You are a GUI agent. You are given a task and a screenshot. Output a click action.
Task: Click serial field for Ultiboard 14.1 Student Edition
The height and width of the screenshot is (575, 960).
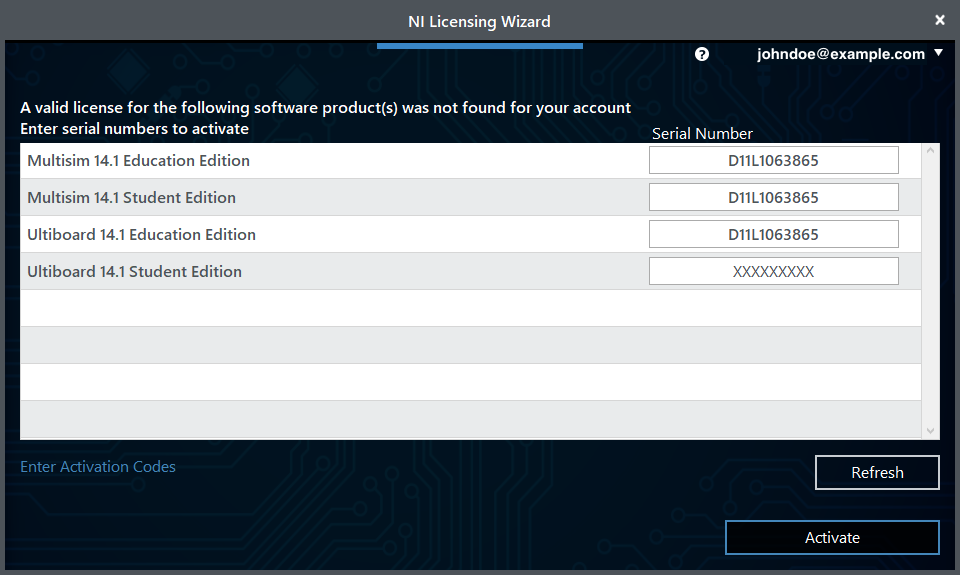click(x=773, y=271)
